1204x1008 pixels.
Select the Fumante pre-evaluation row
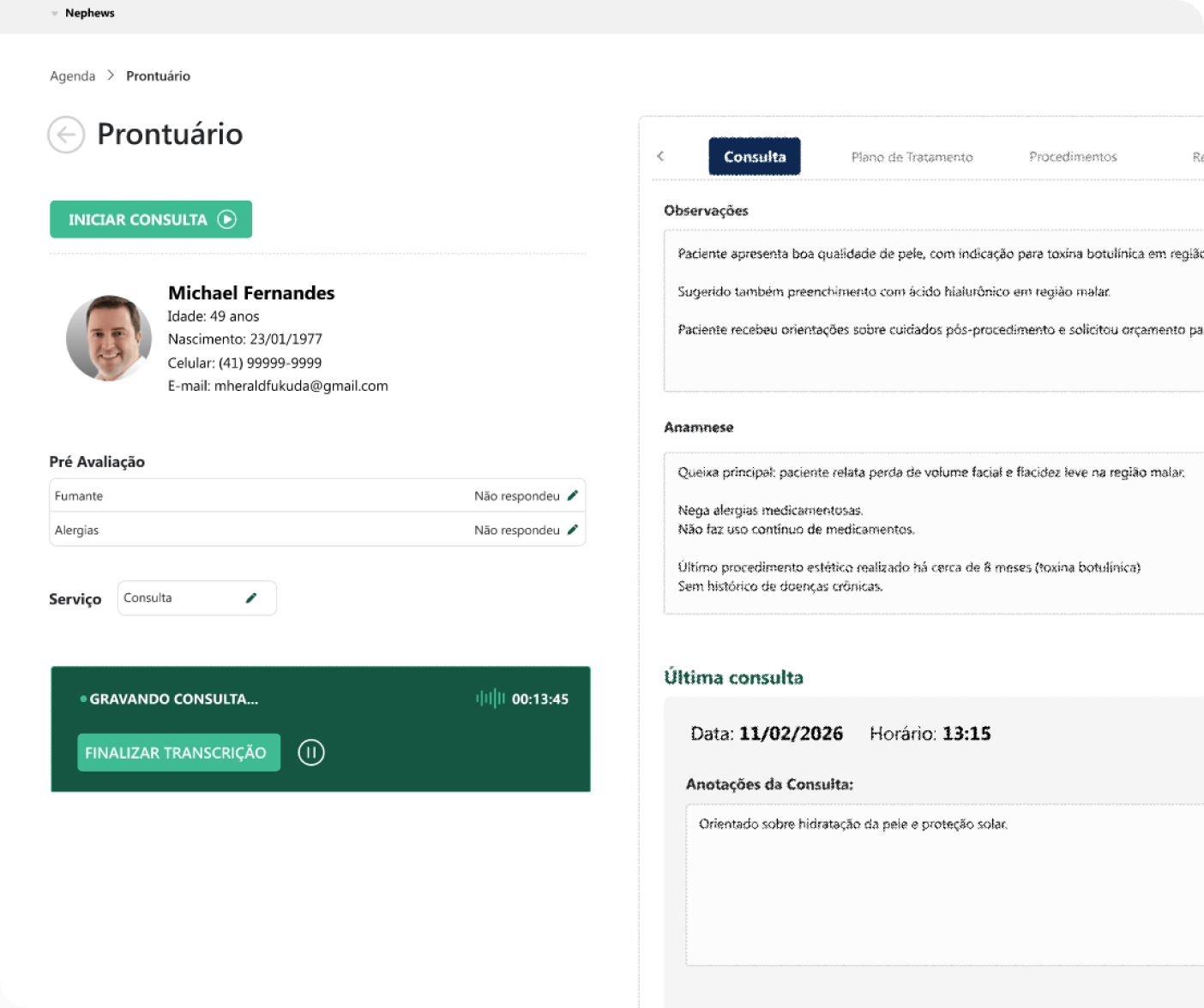(317, 495)
